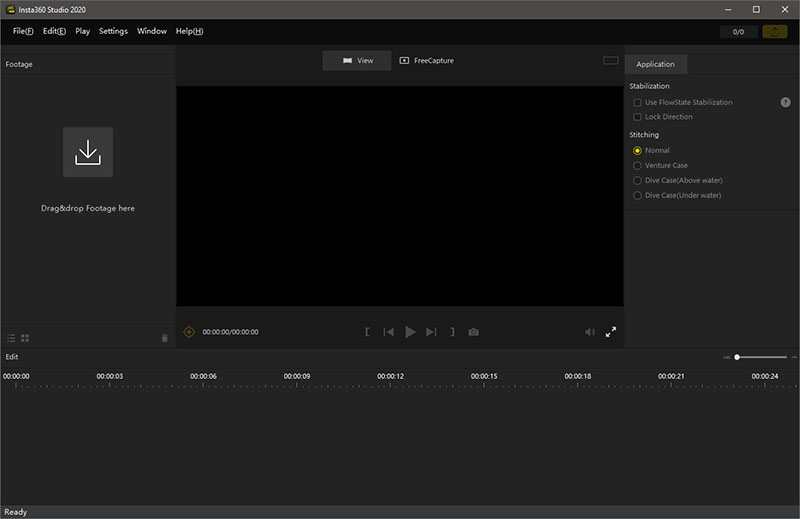Select Dive Case(Under water) stitching
Viewport: 800px width, 519px height.
(637, 195)
